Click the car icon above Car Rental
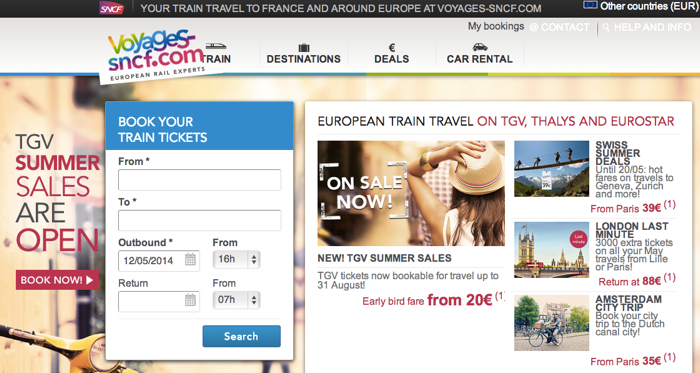700x373 pixels. (x=480, y=47)
